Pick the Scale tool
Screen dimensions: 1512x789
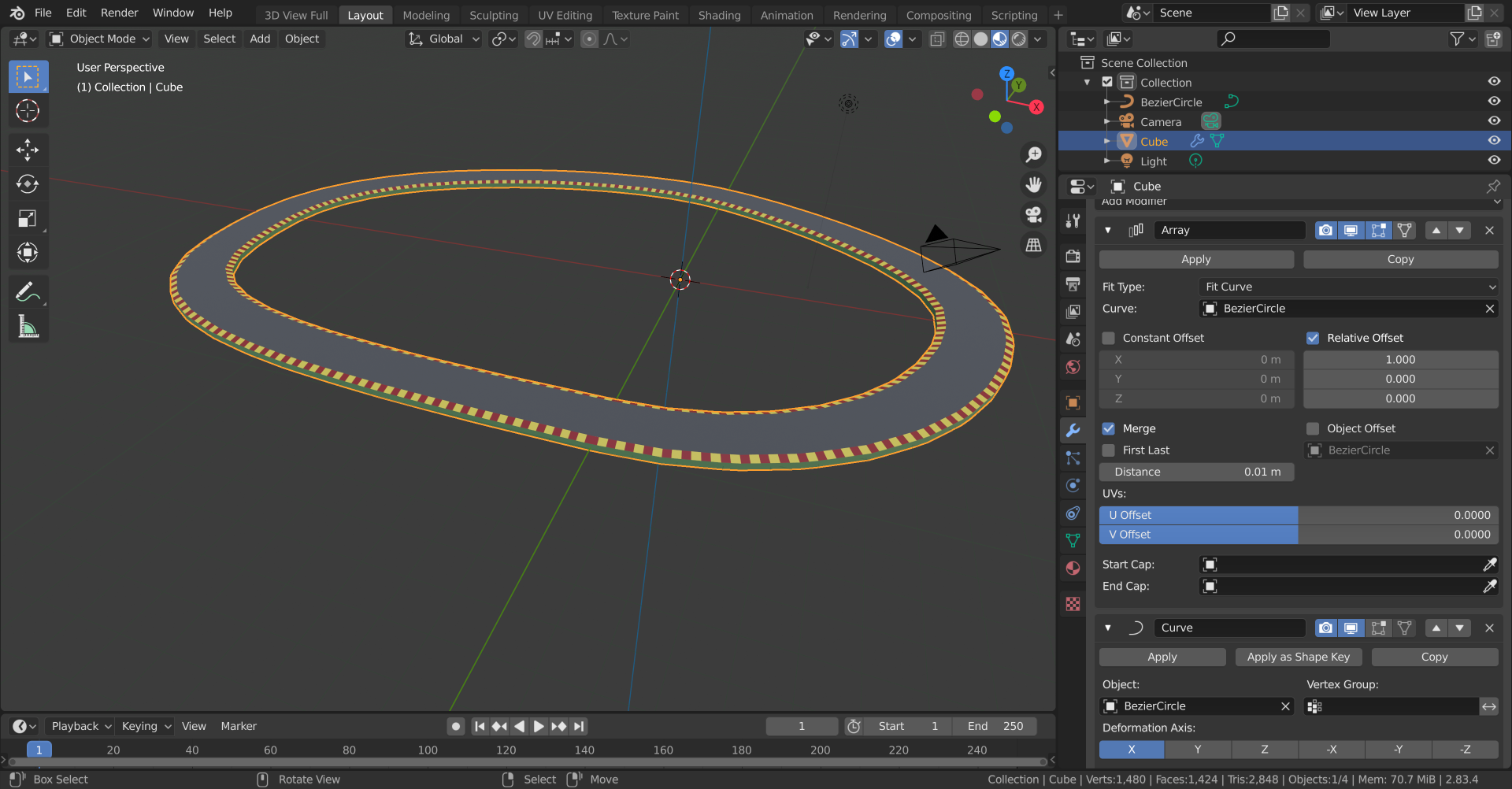point(28,218)
